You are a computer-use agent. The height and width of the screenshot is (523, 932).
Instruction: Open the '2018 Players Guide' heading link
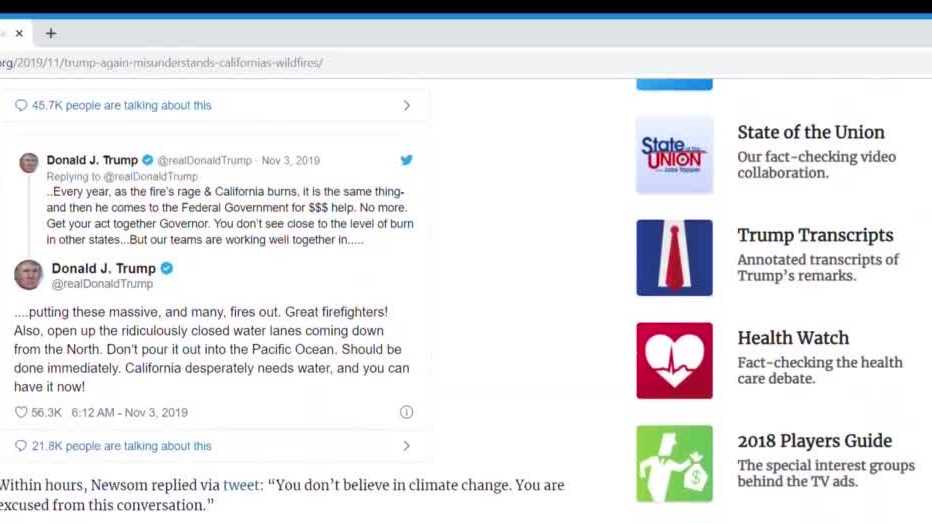click(x=814, y=441)
